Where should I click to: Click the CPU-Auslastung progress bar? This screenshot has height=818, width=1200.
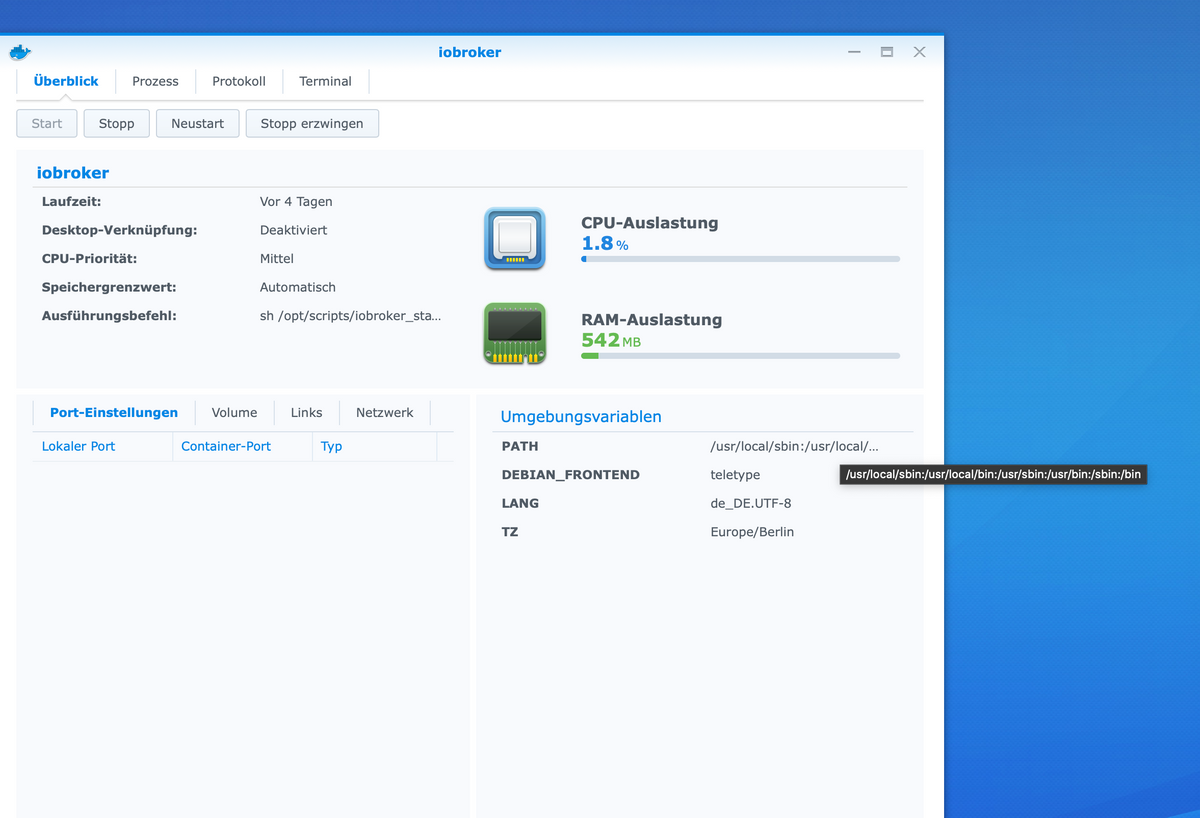pos(740,259)
